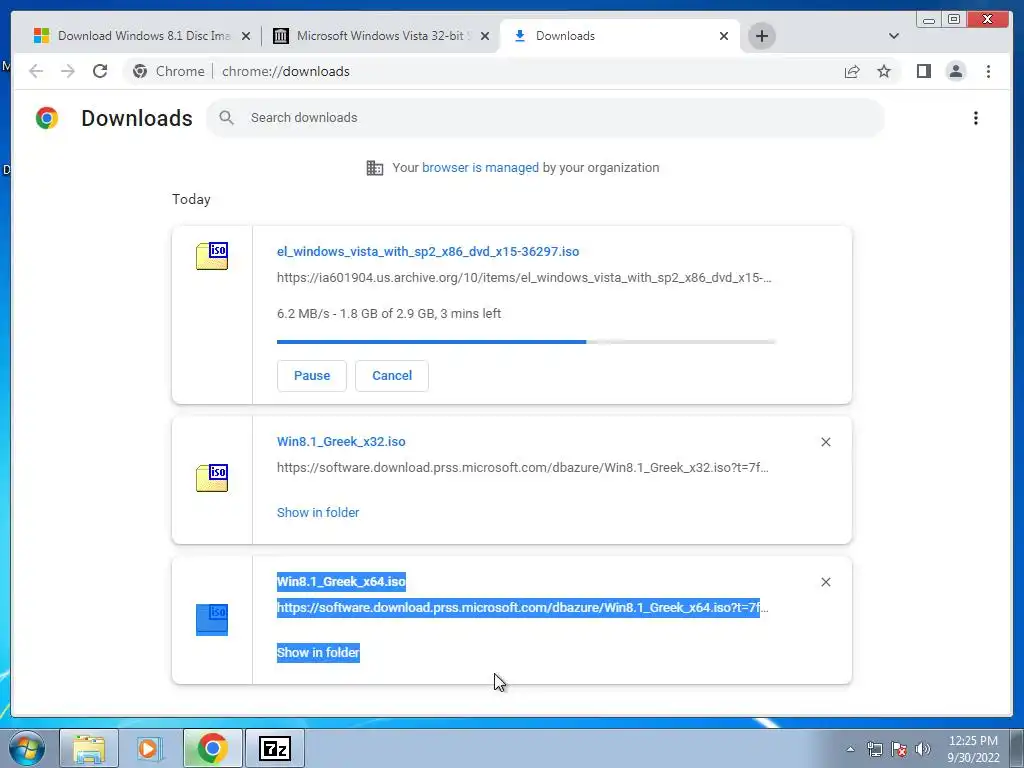Open the Win8.1_Greek_x32.iso file link
This screenshot has height=768, width=1024.
[341, 441]
